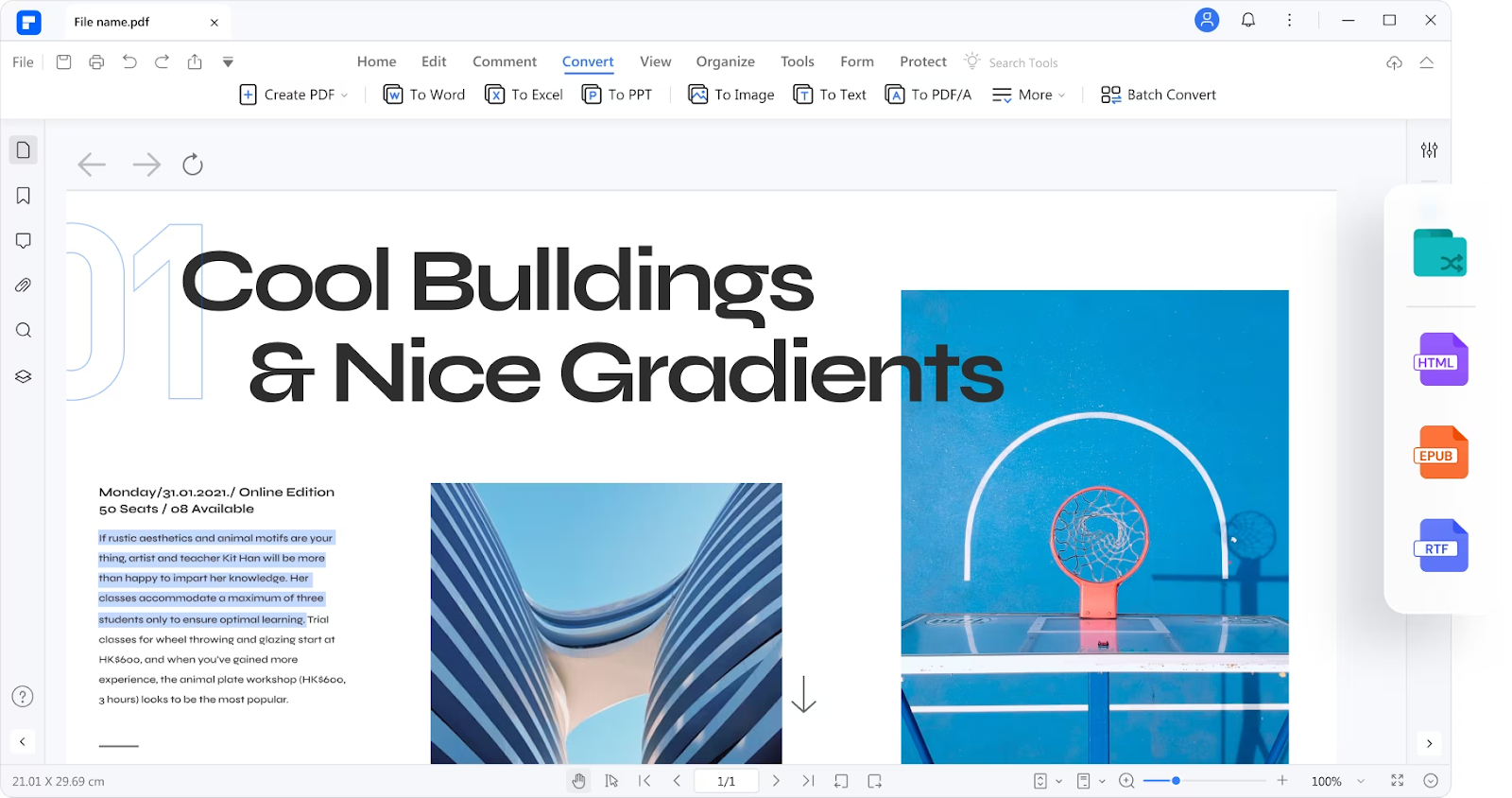Go to the next page
Screen dimensions: 1512x798
tap(776, 781)
